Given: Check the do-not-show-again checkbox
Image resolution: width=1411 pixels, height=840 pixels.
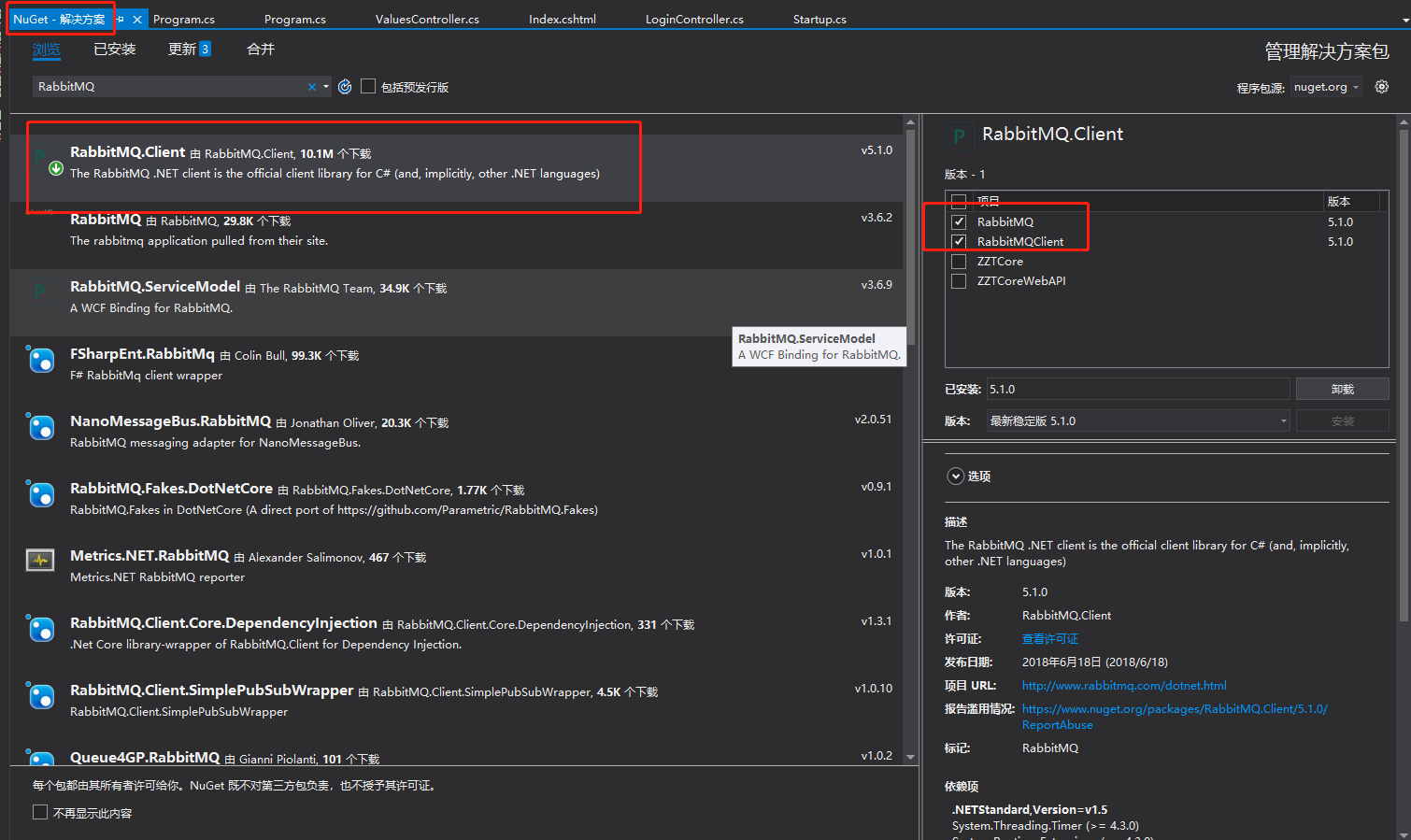Looking at the screenshot, I should coord(40,812).
